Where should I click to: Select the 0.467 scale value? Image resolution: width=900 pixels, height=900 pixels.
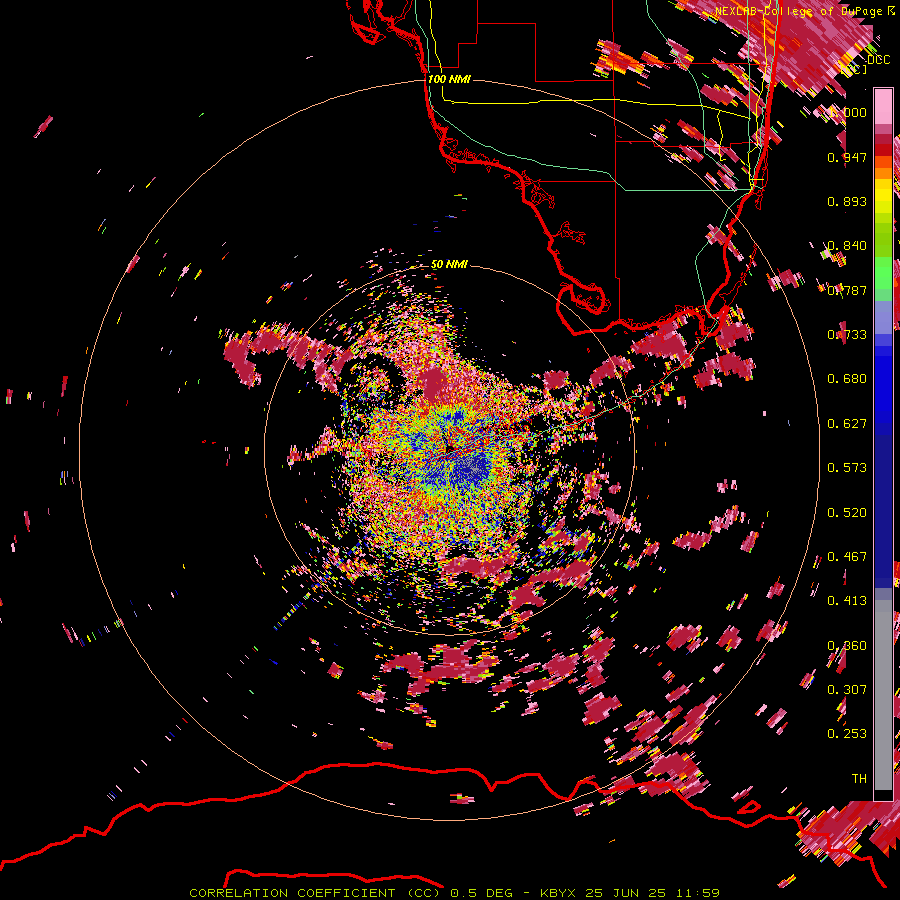(x=847, y=557)
